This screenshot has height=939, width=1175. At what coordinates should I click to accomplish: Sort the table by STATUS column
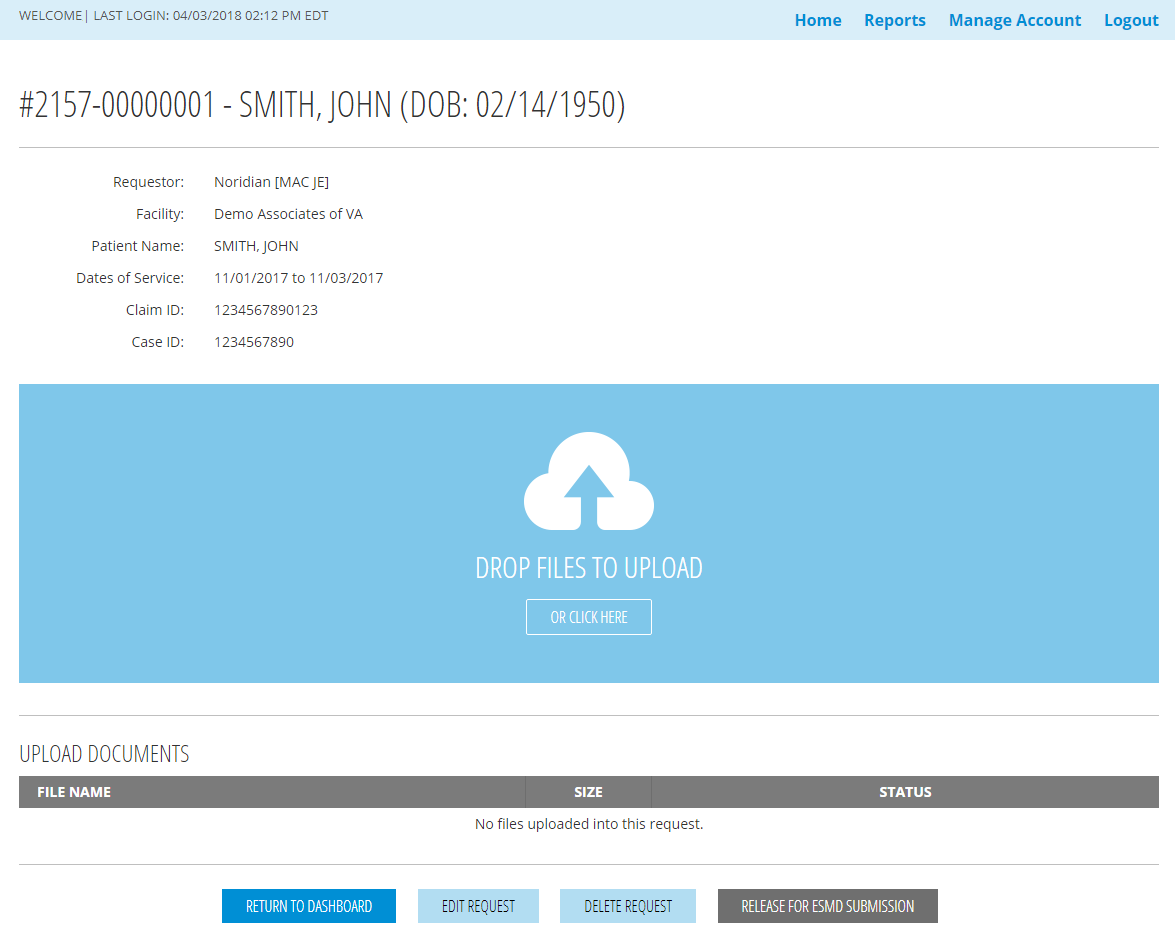point(905,791)
